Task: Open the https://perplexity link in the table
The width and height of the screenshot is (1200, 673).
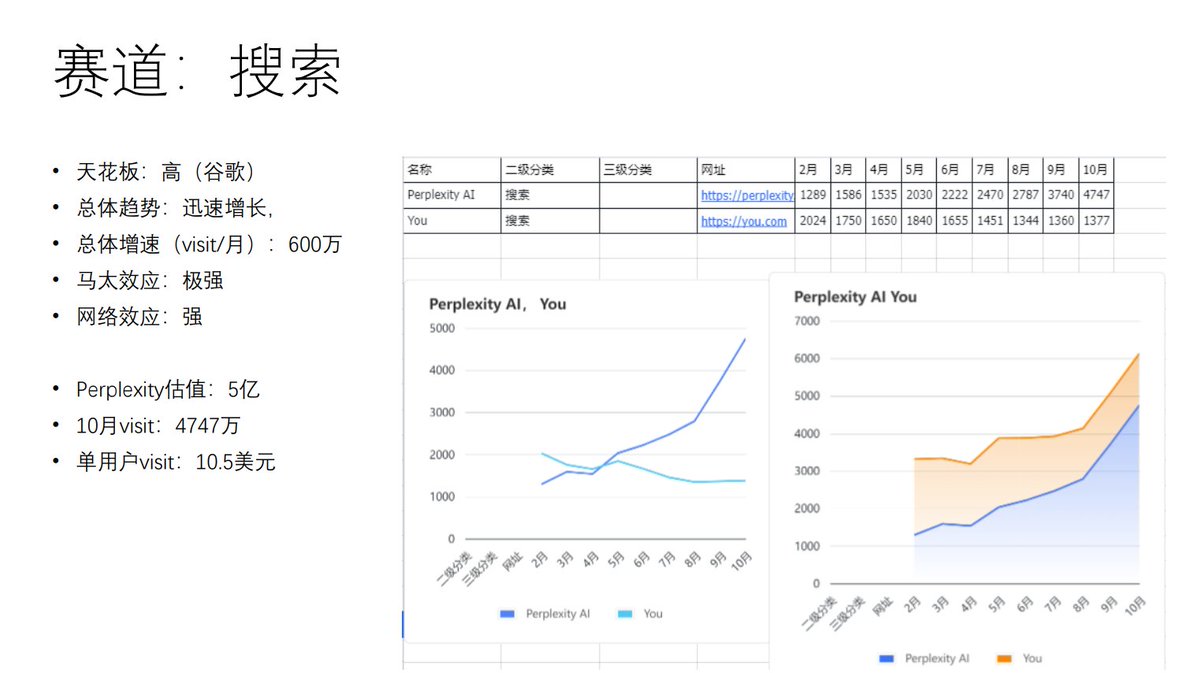Action: 747,195
